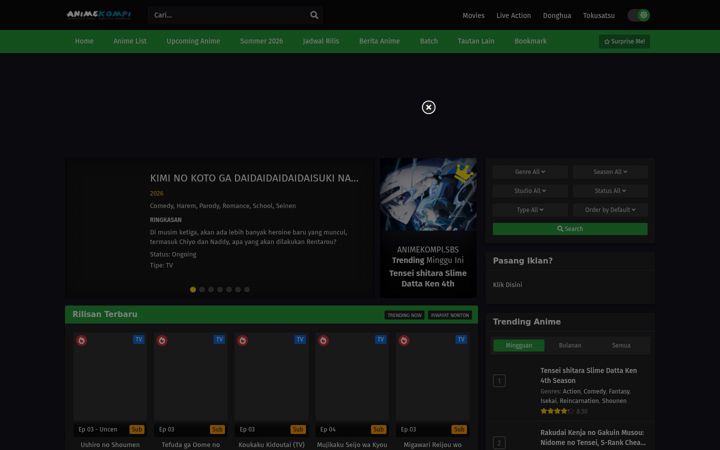720x450 pixels.
Task: Click TV badge on Ushiro no Shoumen card
Action: pos(139,339)
